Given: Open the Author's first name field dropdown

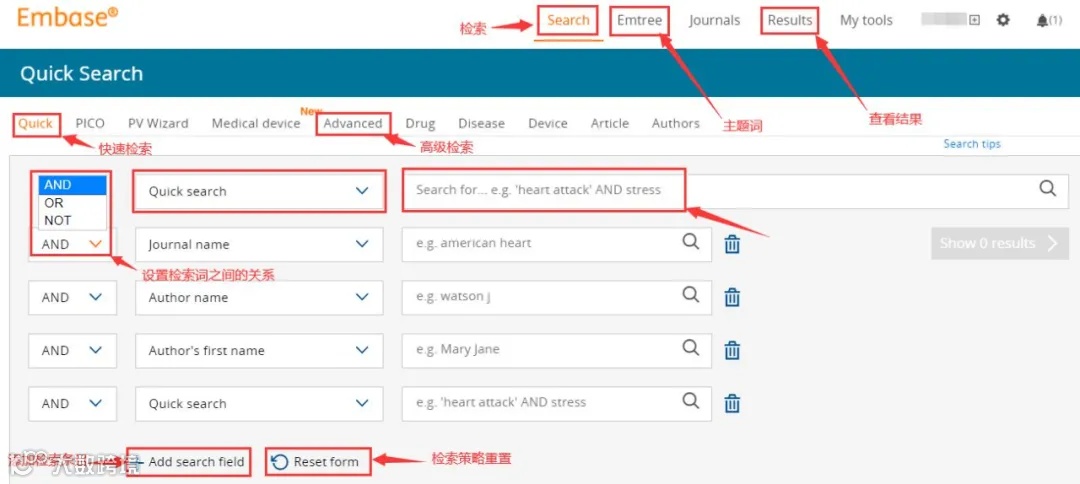Looking at the screenshot, I should point(259,350).
